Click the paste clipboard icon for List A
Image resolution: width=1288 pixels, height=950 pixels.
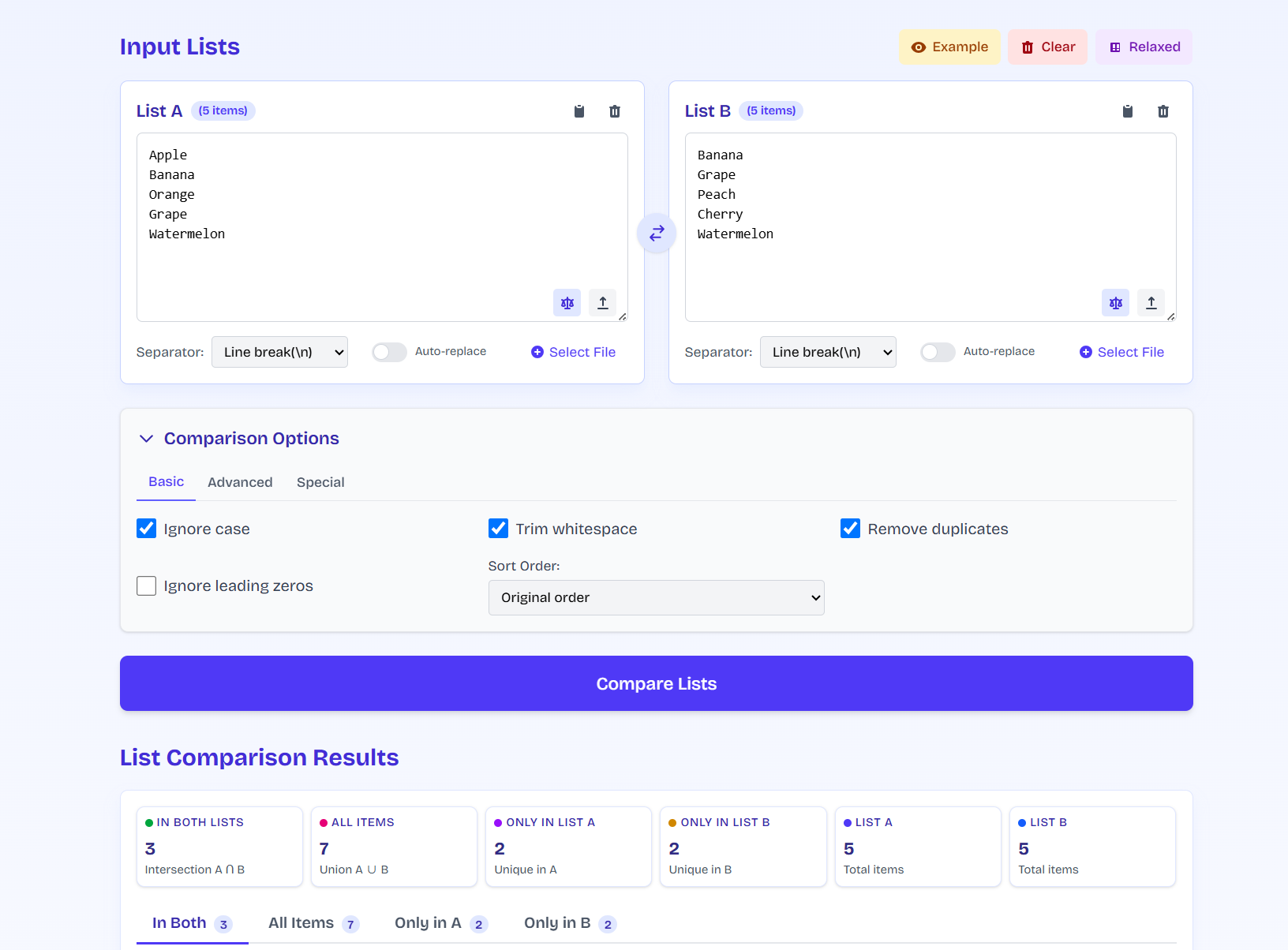pos(579,111)
